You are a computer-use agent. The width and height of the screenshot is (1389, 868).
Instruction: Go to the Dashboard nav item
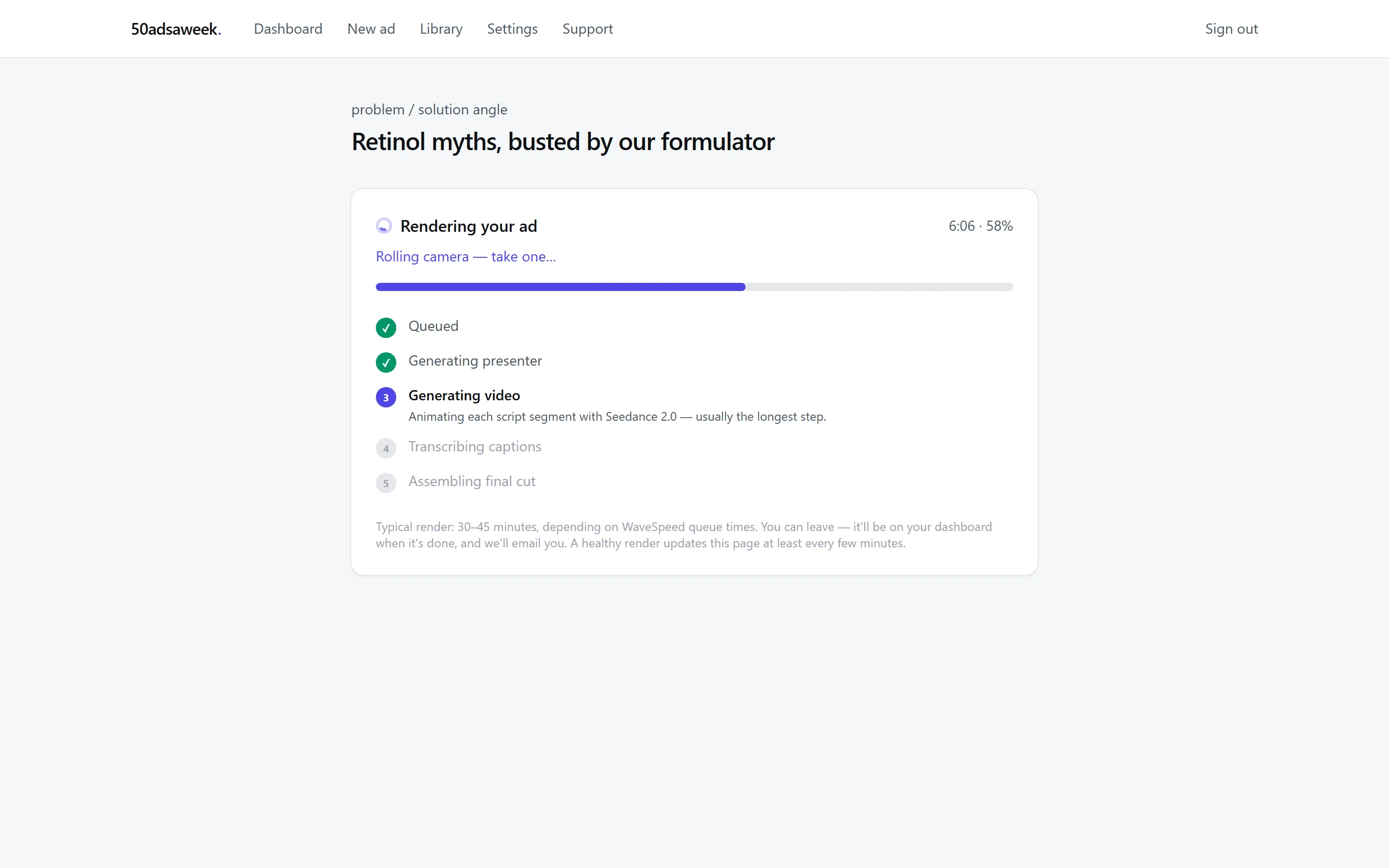288,29
